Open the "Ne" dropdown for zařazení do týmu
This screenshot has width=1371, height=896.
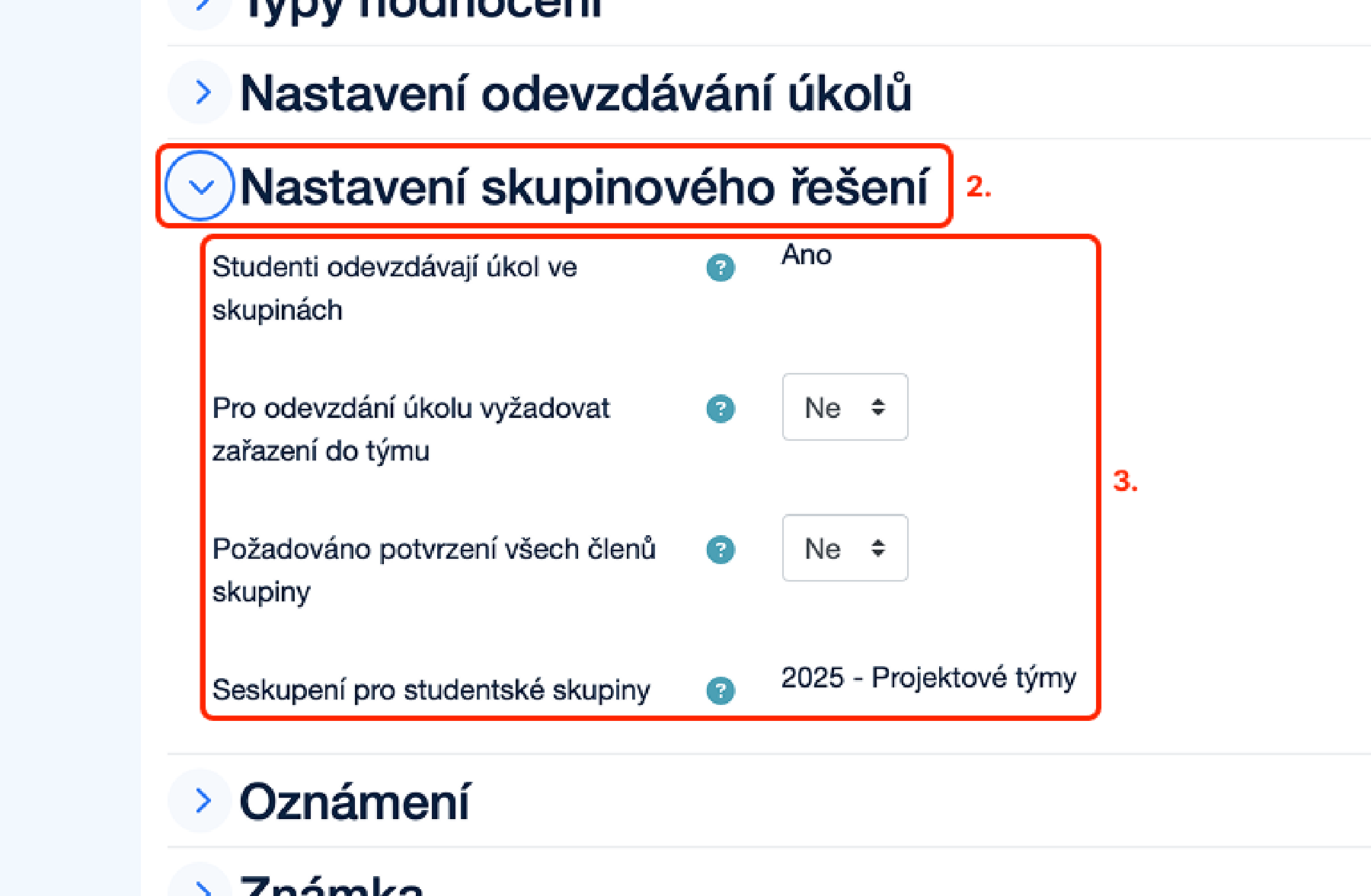[844, 409]
